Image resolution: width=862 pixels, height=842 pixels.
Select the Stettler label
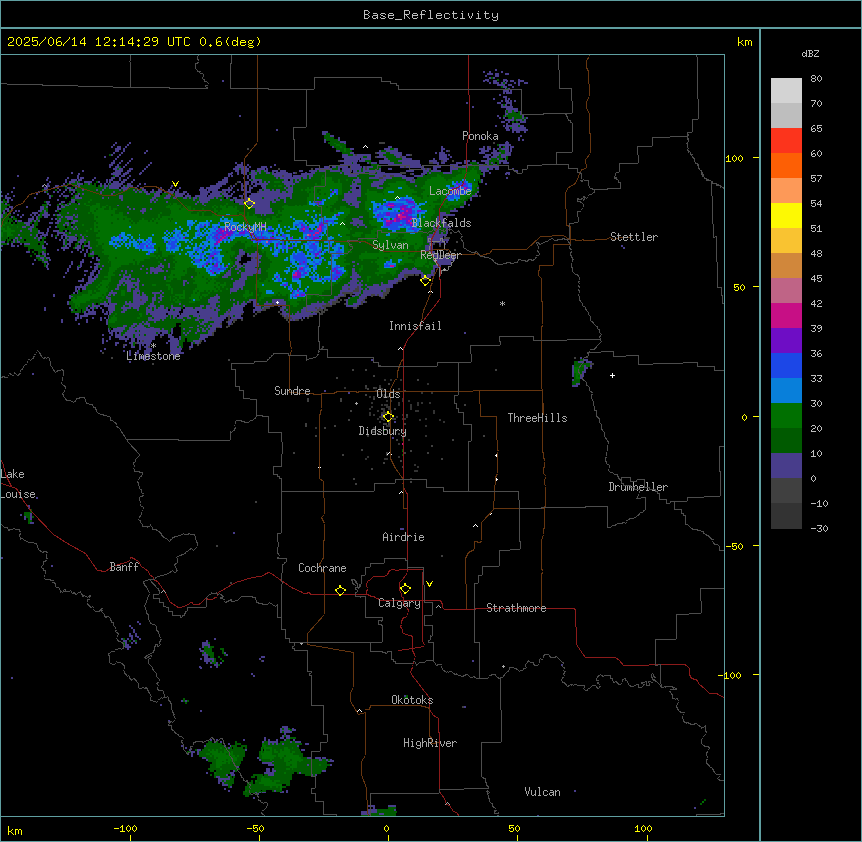point(634,237)
